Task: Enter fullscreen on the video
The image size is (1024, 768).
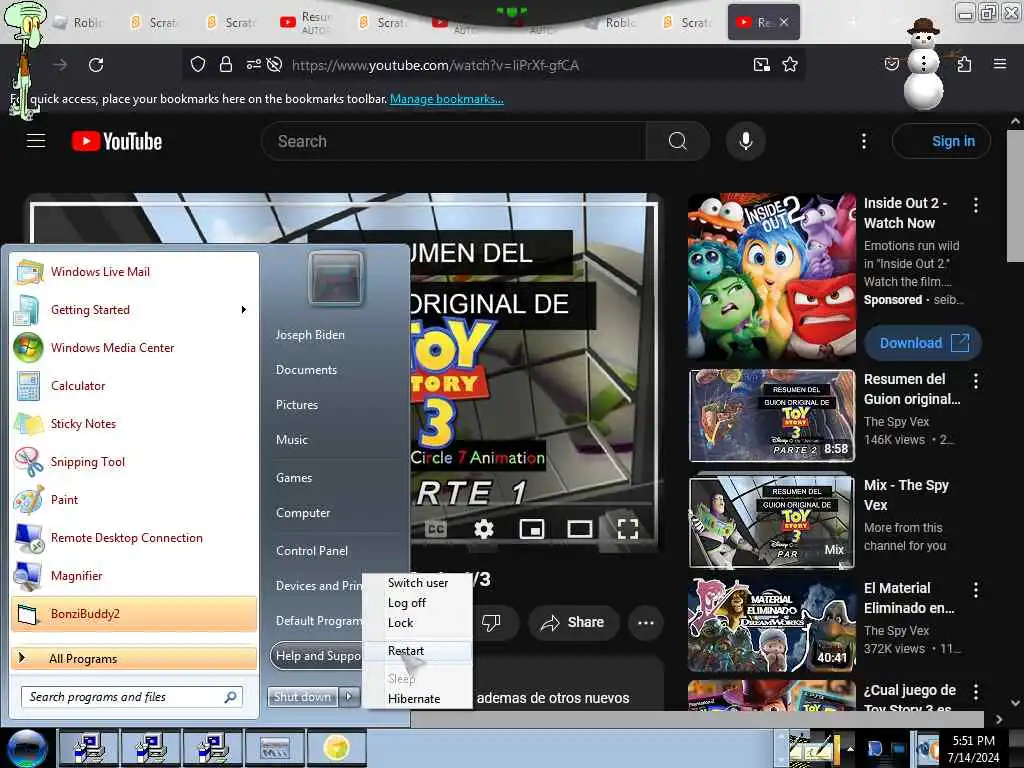Action: click(628, 528)
